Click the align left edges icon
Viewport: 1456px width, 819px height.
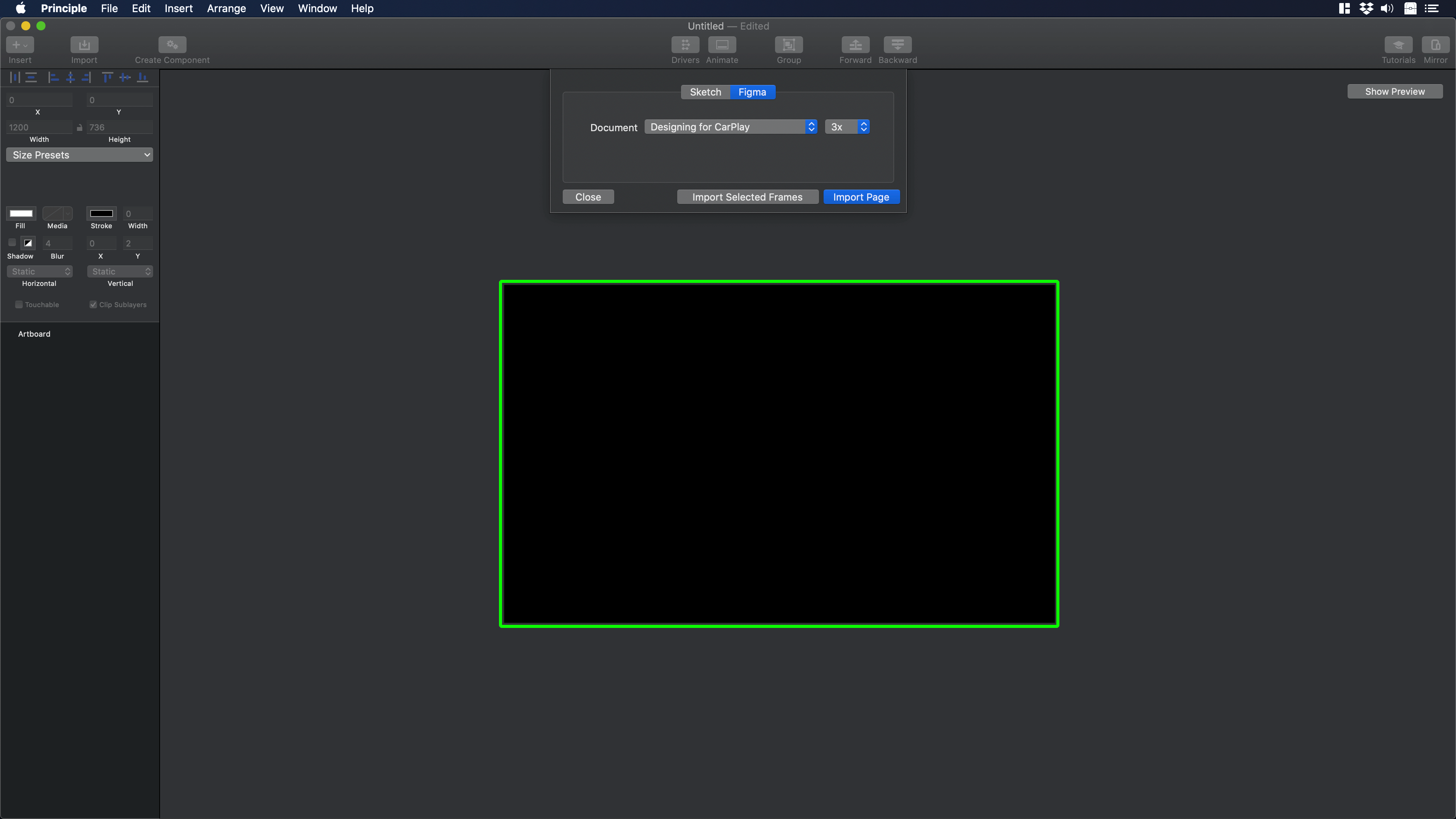coord(54,77)
